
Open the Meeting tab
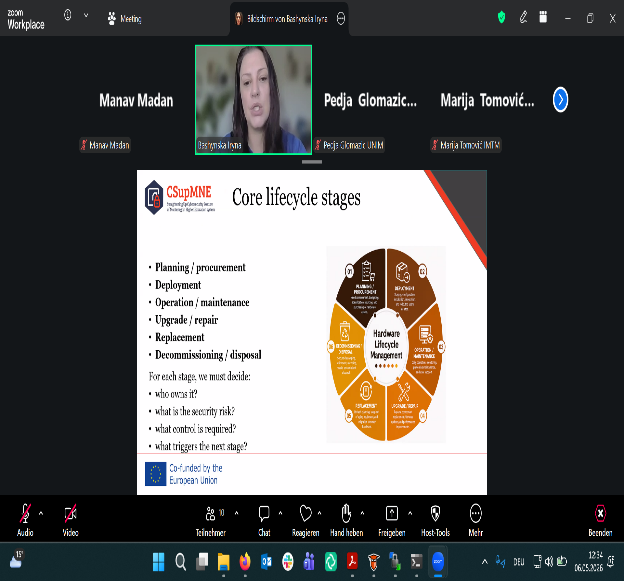[x=125, y=18]
